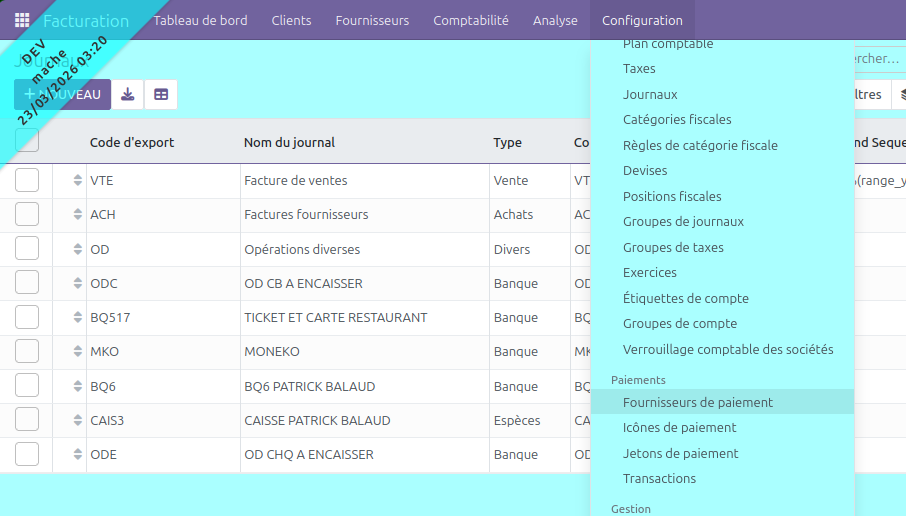Open the Comptabilité dropdown menu

(x=470, y=20)
